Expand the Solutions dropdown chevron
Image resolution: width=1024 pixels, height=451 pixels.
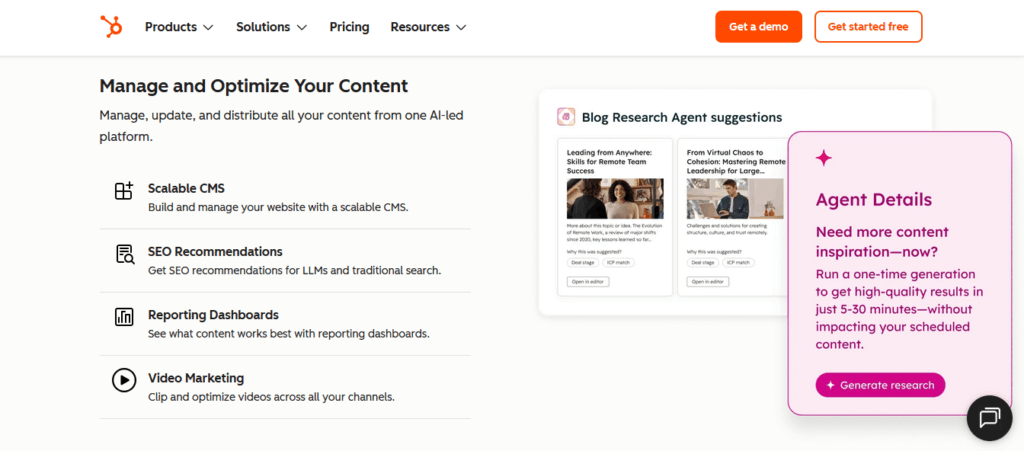[302, 27]
